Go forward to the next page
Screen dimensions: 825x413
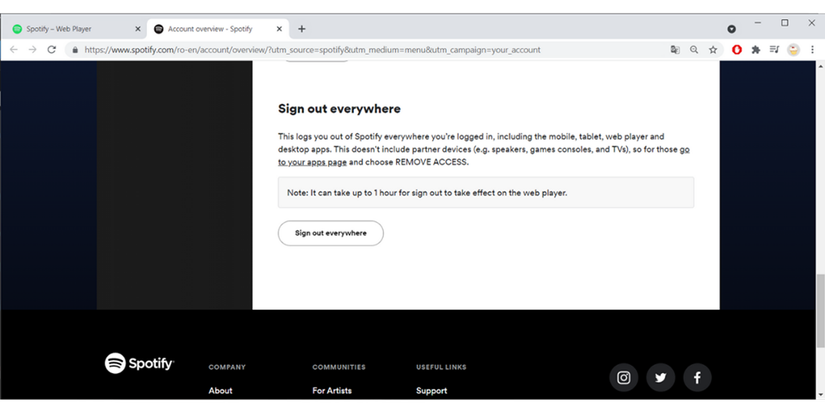click(33, 49)
